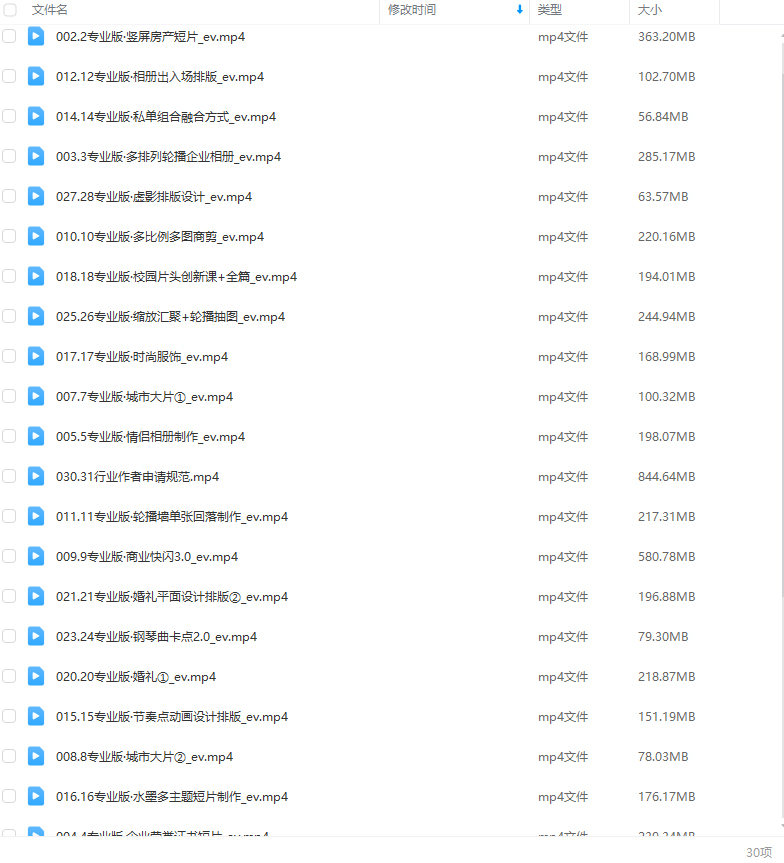This screenshot has height=863, width=784.
Task: Sort the list by 大小 column header
Action: pos(650,9)
